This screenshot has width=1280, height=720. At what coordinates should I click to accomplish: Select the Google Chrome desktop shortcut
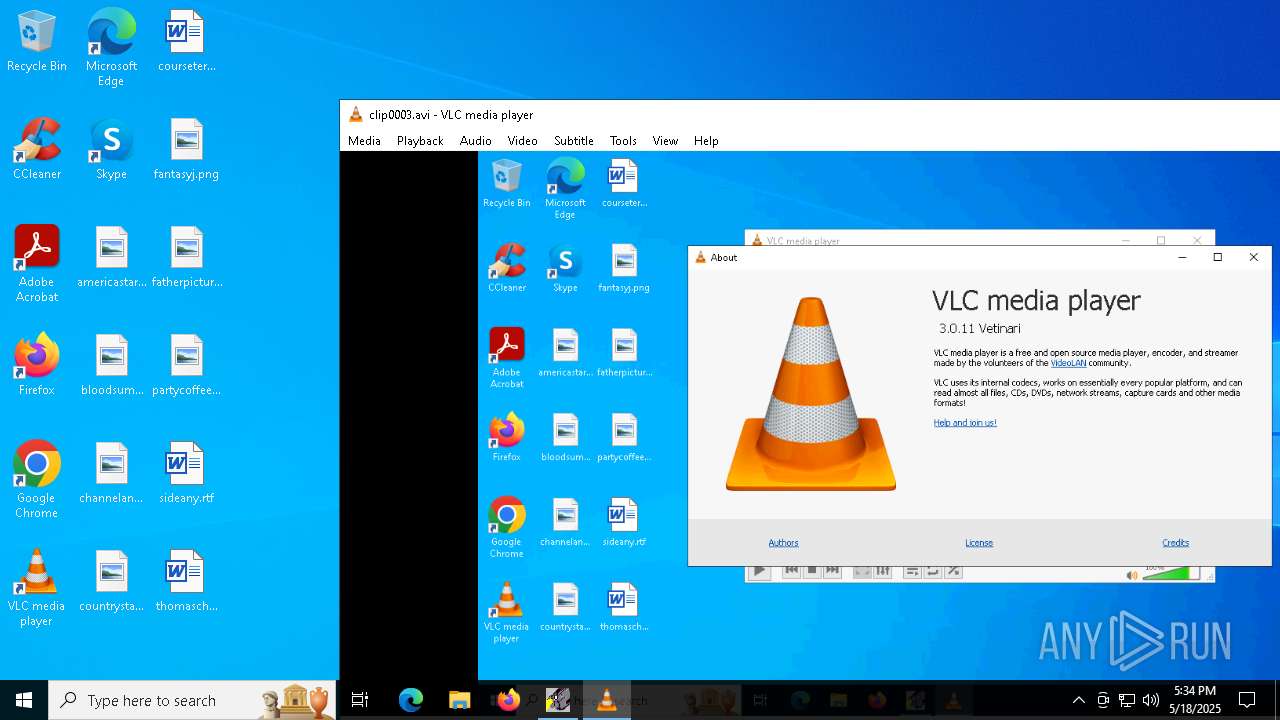pos(37,480)
